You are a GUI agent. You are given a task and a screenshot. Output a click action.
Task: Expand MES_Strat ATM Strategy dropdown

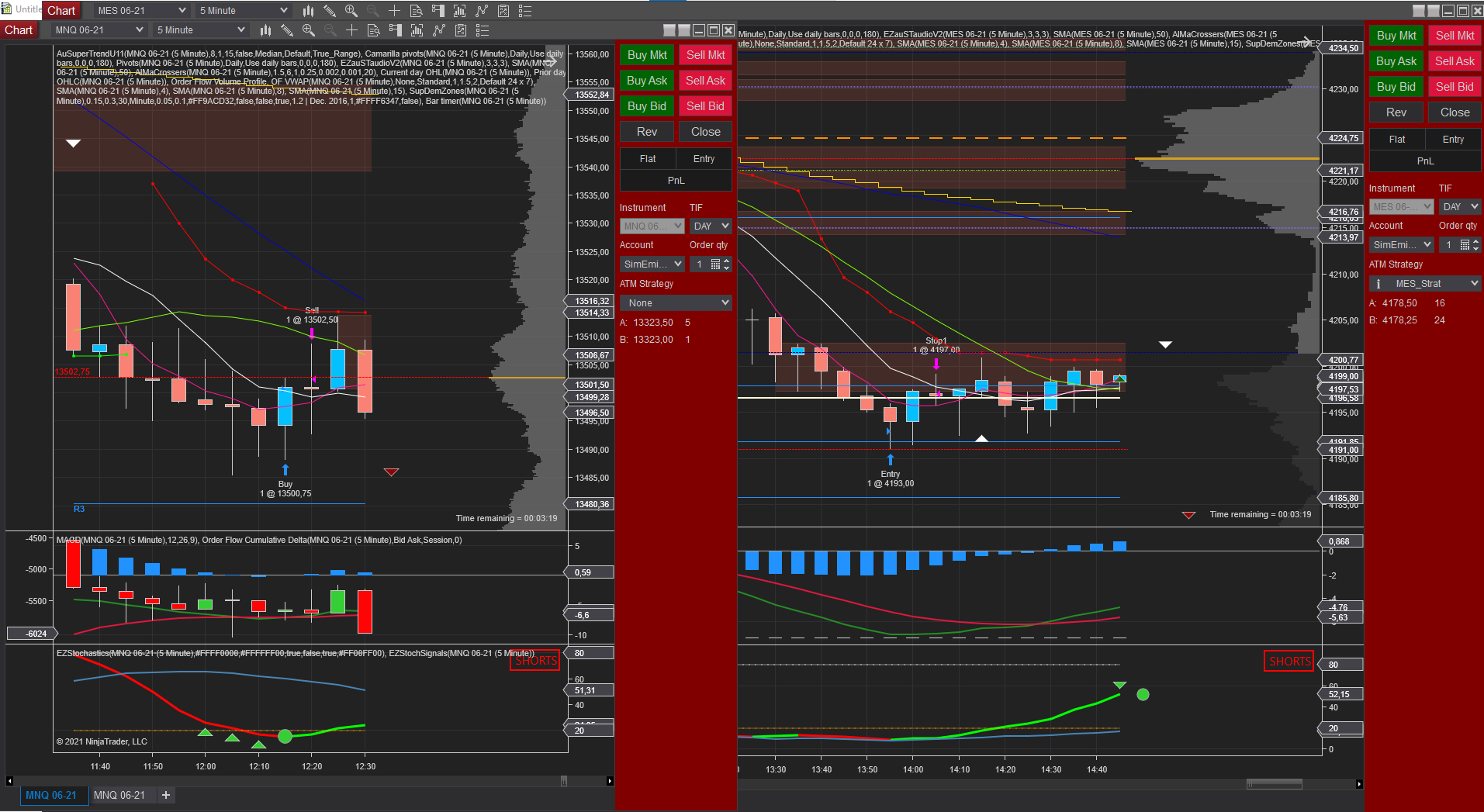[x=1425, y=284]
